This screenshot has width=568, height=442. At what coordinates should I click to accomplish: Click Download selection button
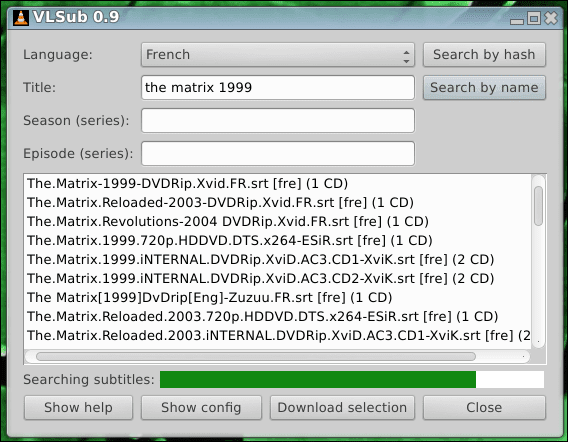pos(342,408)
